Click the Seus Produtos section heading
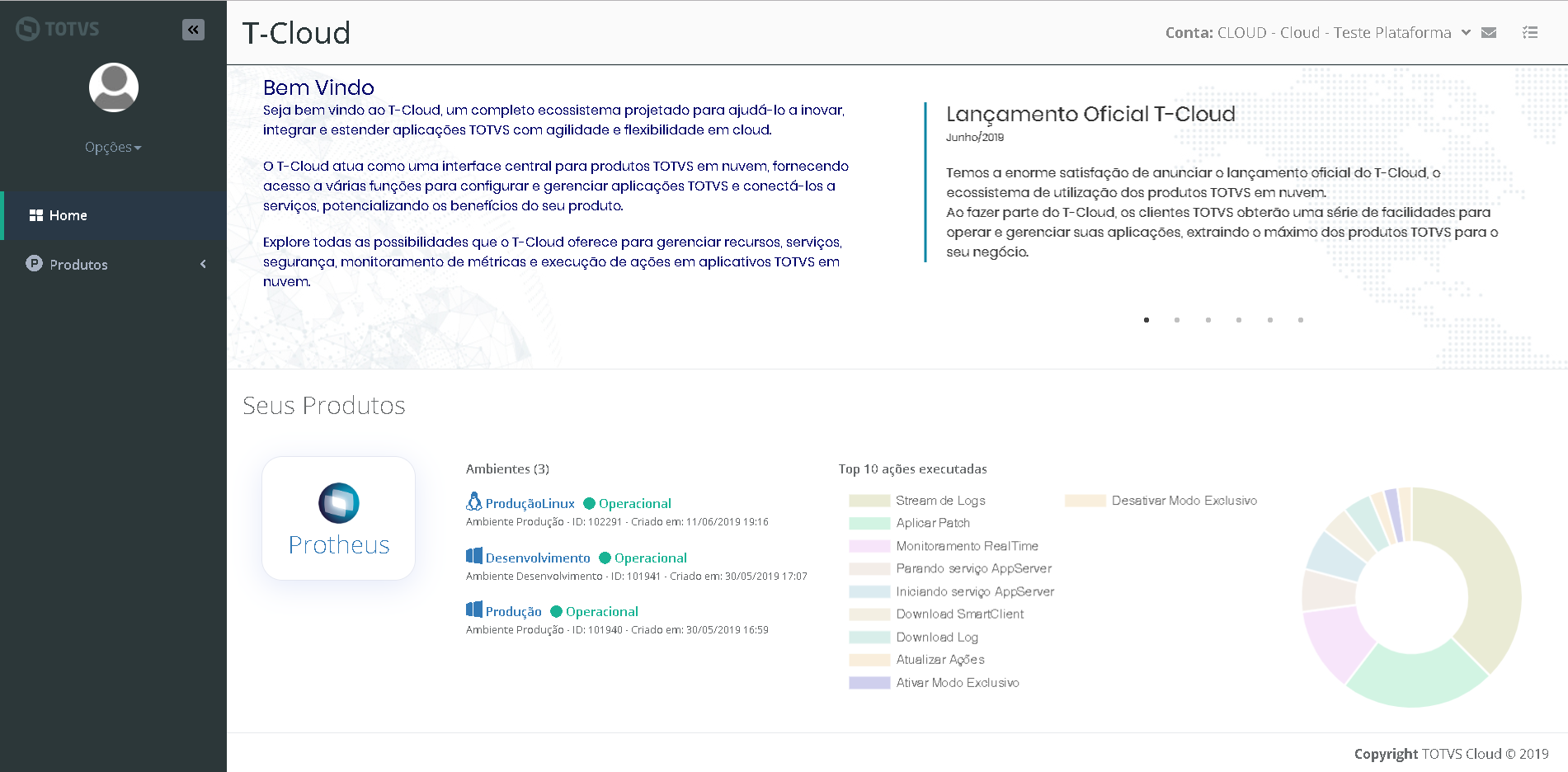Screen dimensions: 1568x772 click(x=324, y=406)
